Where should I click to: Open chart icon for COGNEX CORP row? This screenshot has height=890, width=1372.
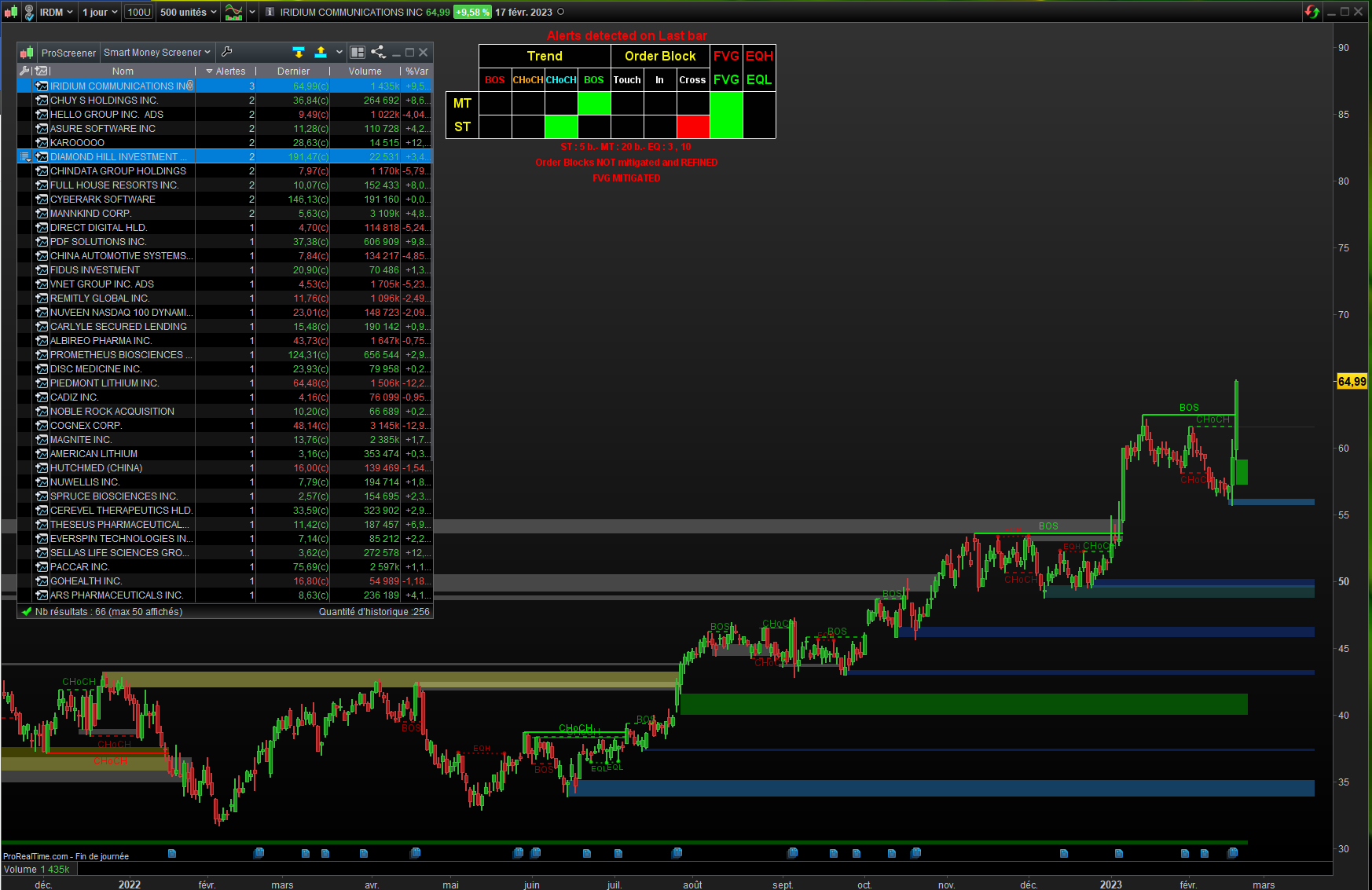click(x=42, y=425)
